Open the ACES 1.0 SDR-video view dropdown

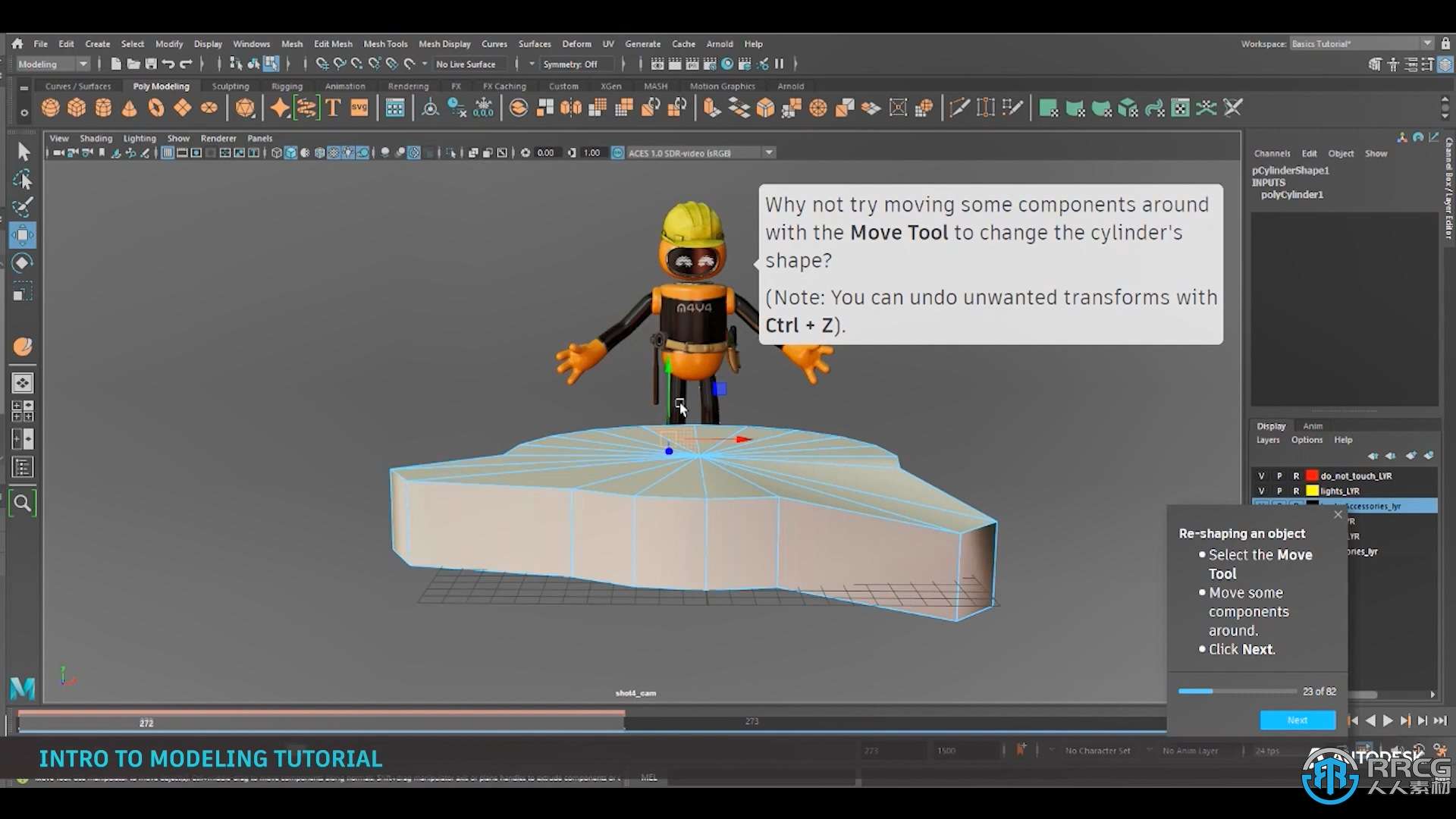pyautogui.click(x=701, y=153)
